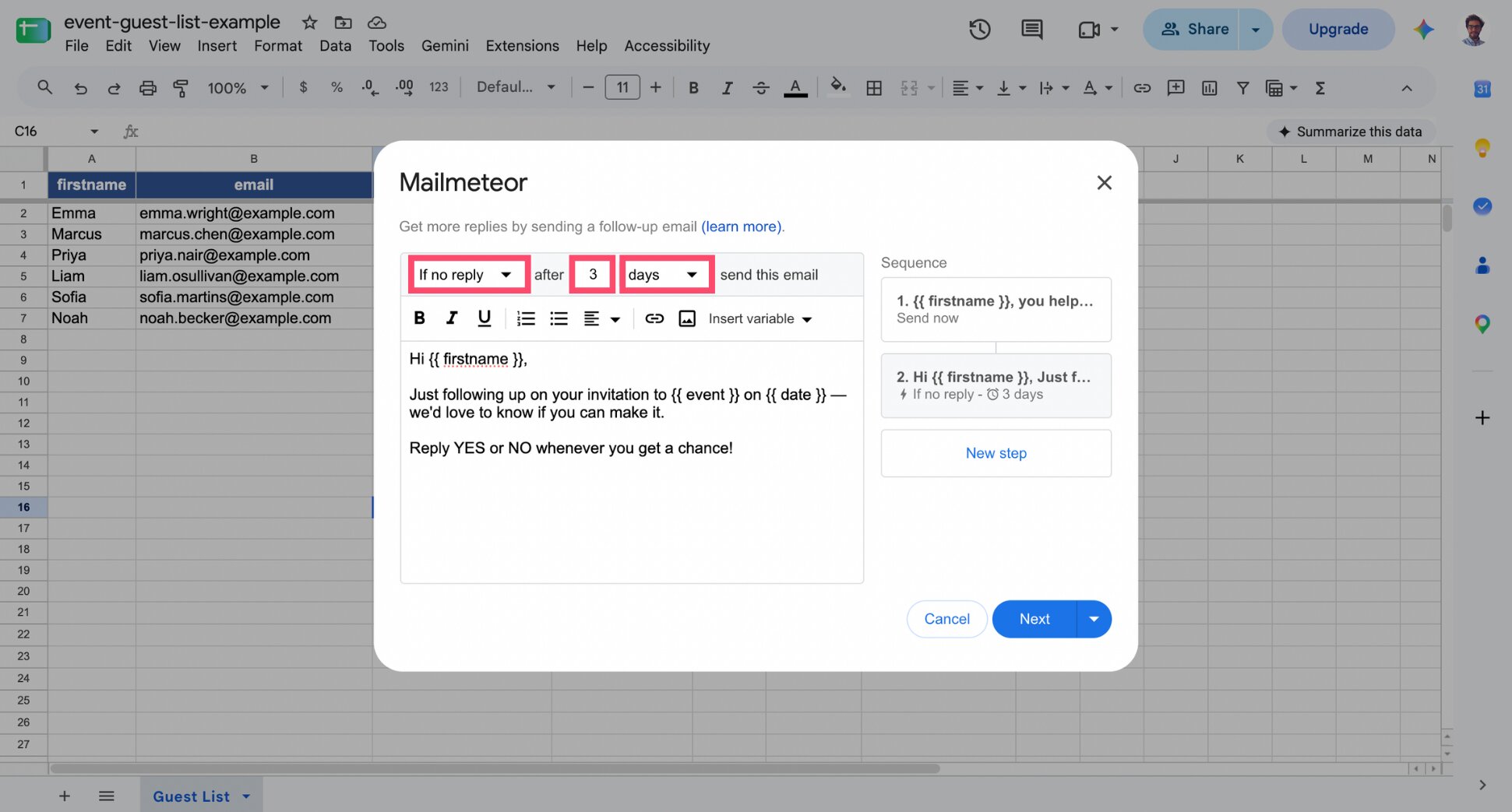
Task: Open Google Keep side panel icon
Action: 1482,147
